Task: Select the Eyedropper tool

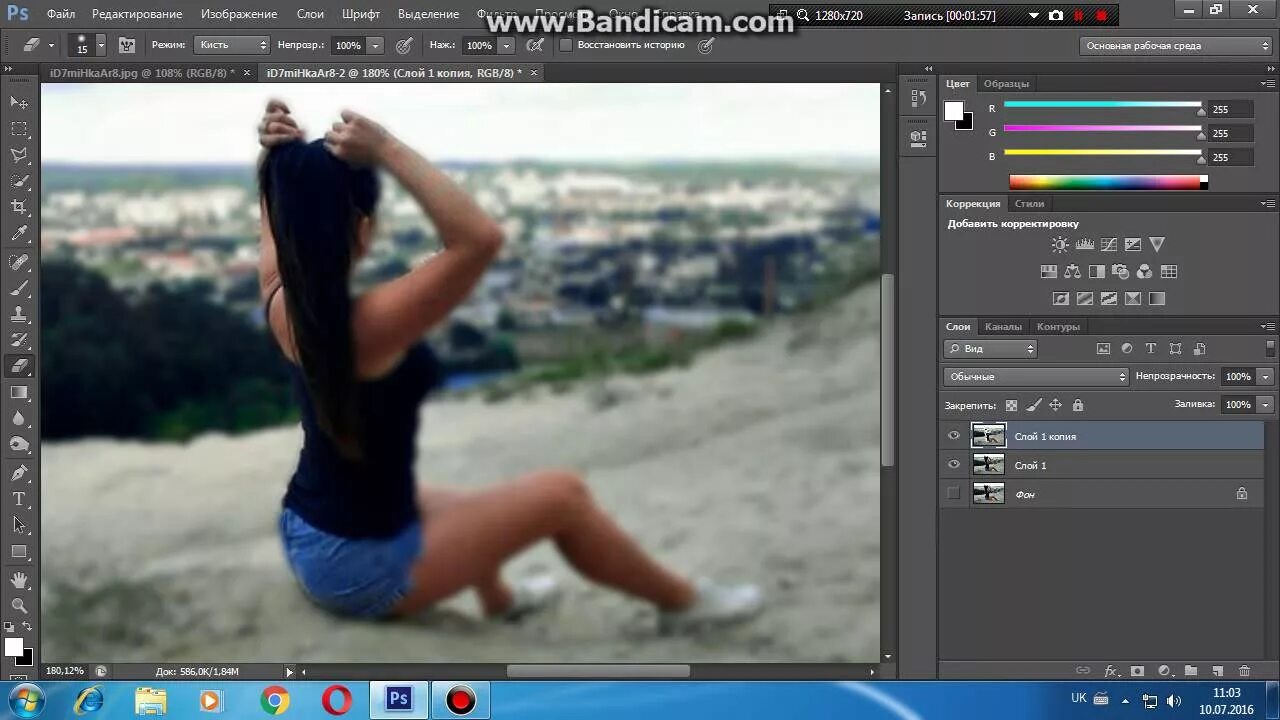Action: click(x=19, y=235)
